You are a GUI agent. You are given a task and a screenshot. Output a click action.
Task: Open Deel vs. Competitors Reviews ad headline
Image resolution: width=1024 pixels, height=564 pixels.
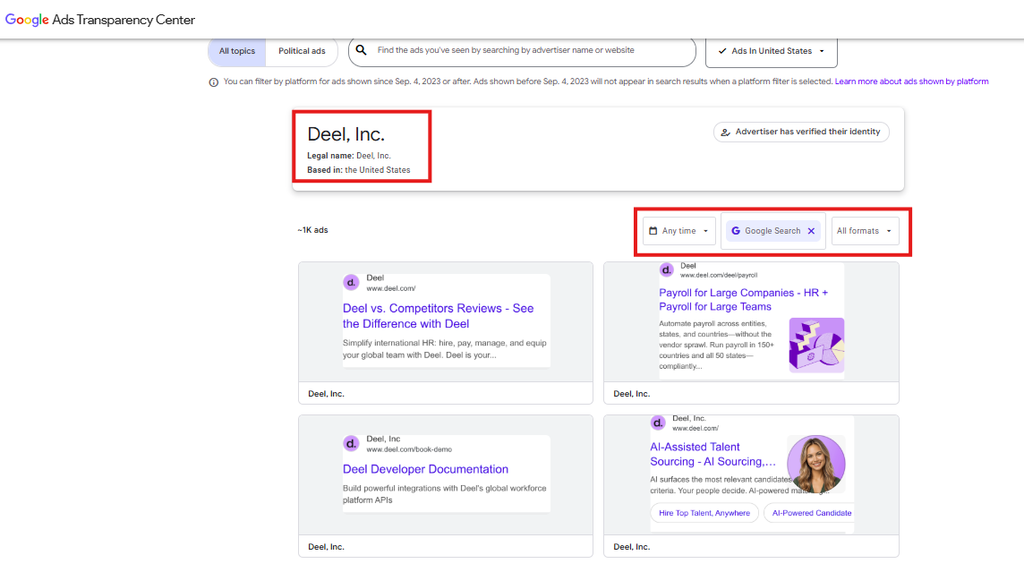pyautogui.click(x=438, y=316)
